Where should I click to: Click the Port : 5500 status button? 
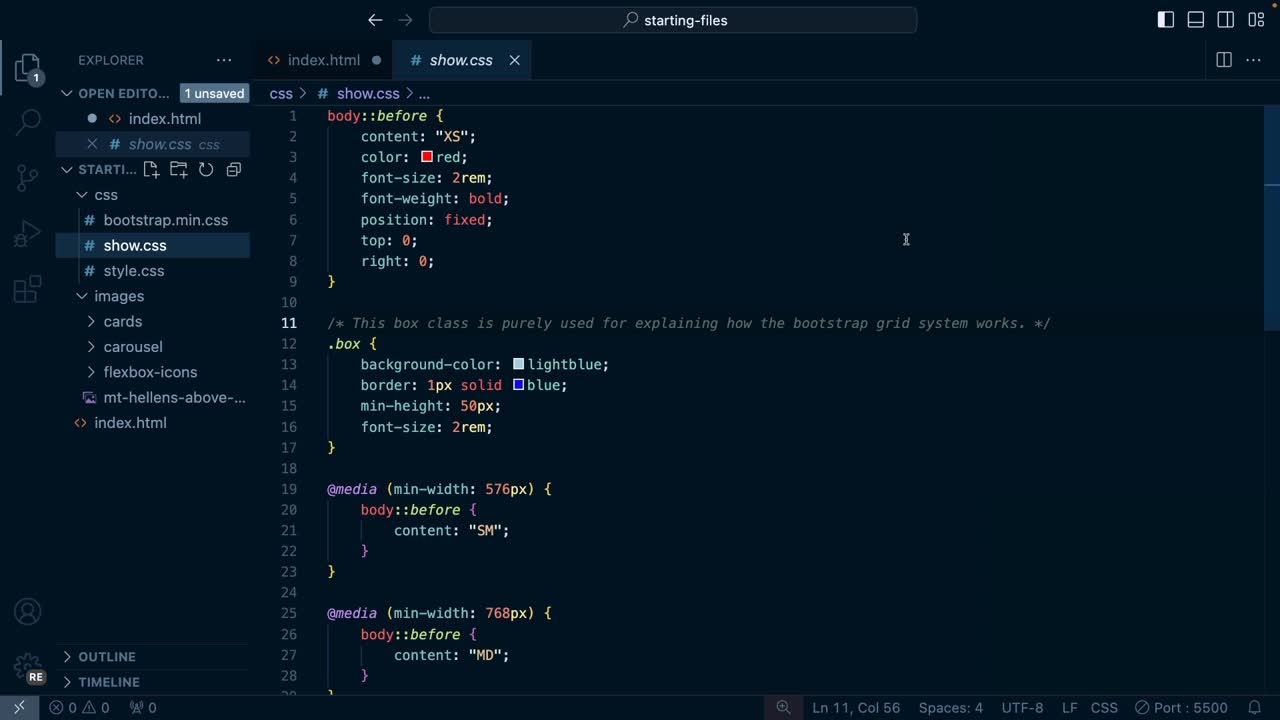pos(1180,707)
